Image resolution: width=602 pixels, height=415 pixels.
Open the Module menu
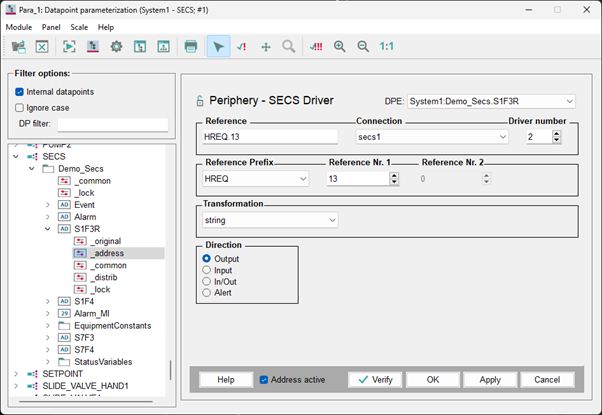pos(18,27)
